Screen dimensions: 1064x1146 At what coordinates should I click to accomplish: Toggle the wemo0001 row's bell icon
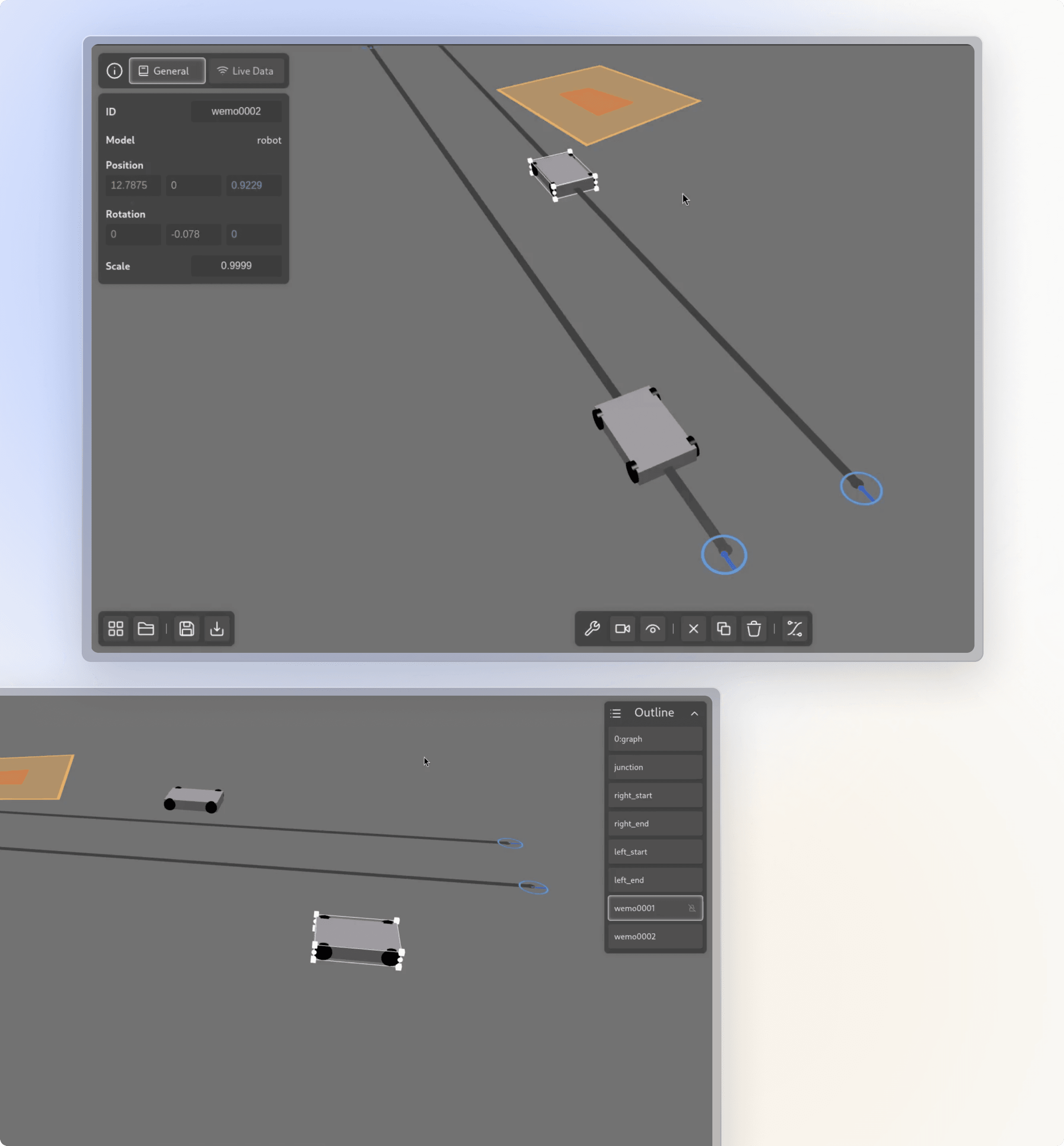692,908
